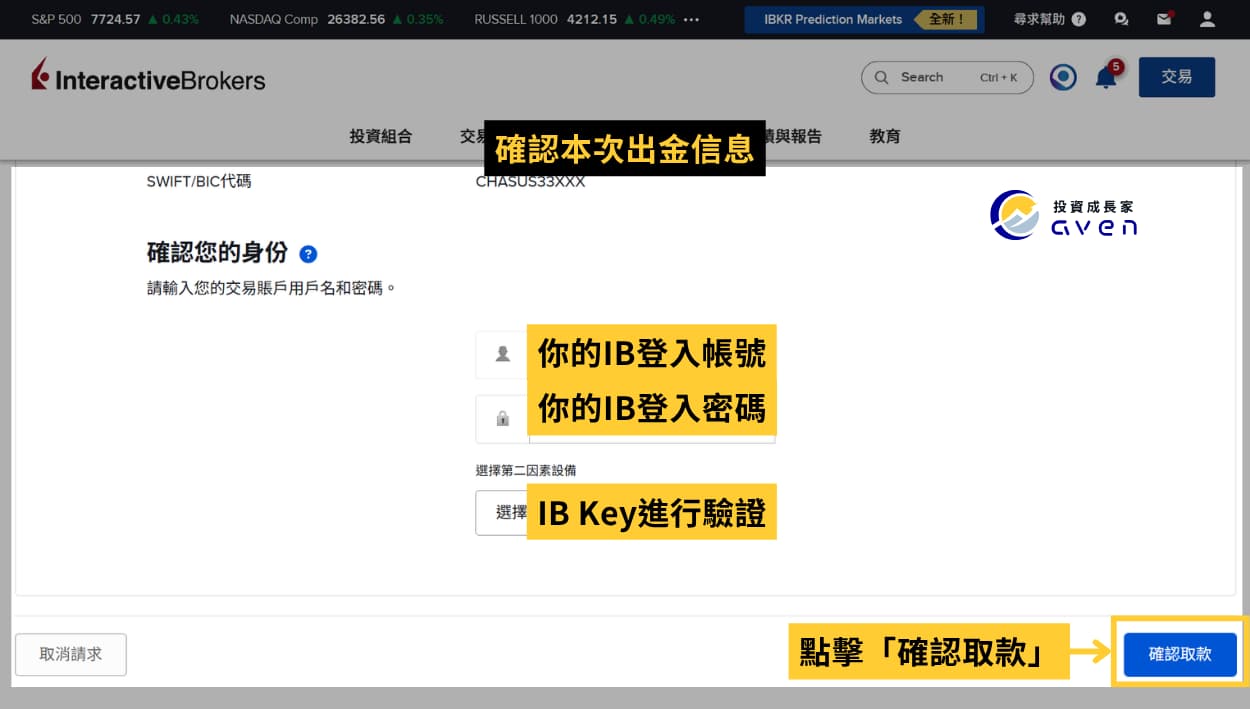Open the notifications bell icon
This screenshot has width=1250, height=709.
pyautogui.click(x=1106, y=77)
